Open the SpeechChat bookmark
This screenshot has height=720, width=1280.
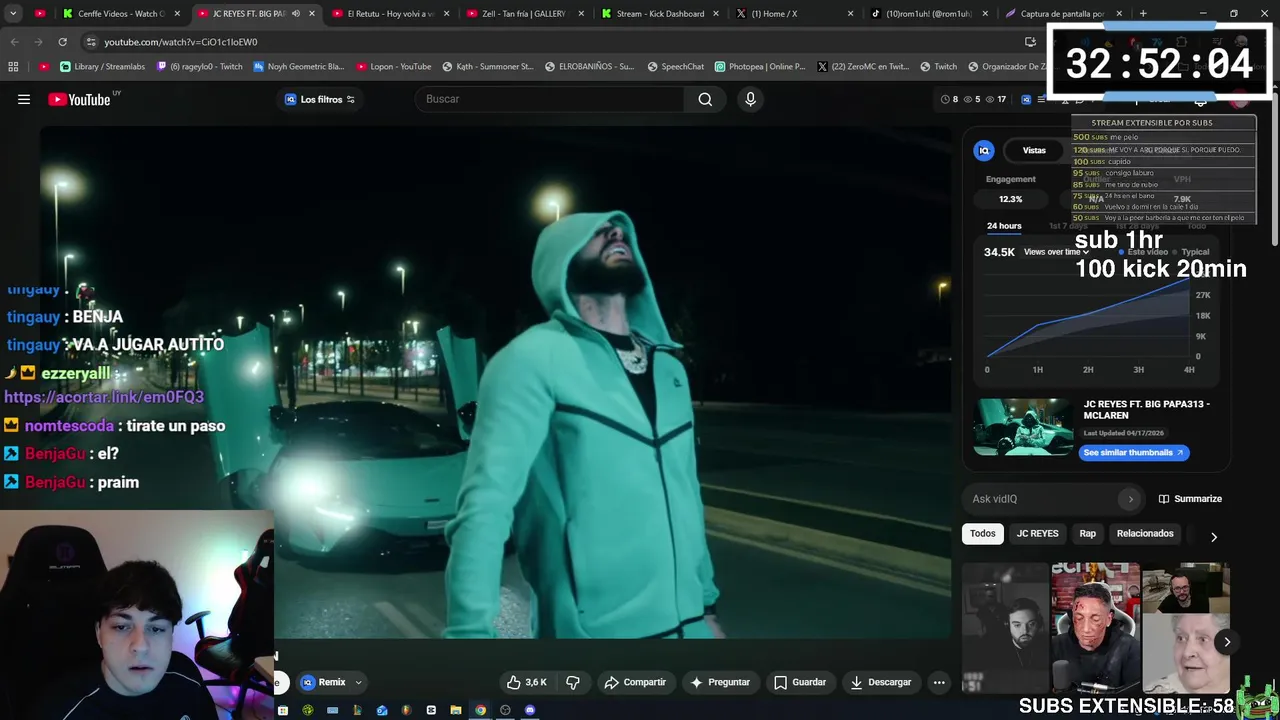pyautogui.click(x=675, y=67)
